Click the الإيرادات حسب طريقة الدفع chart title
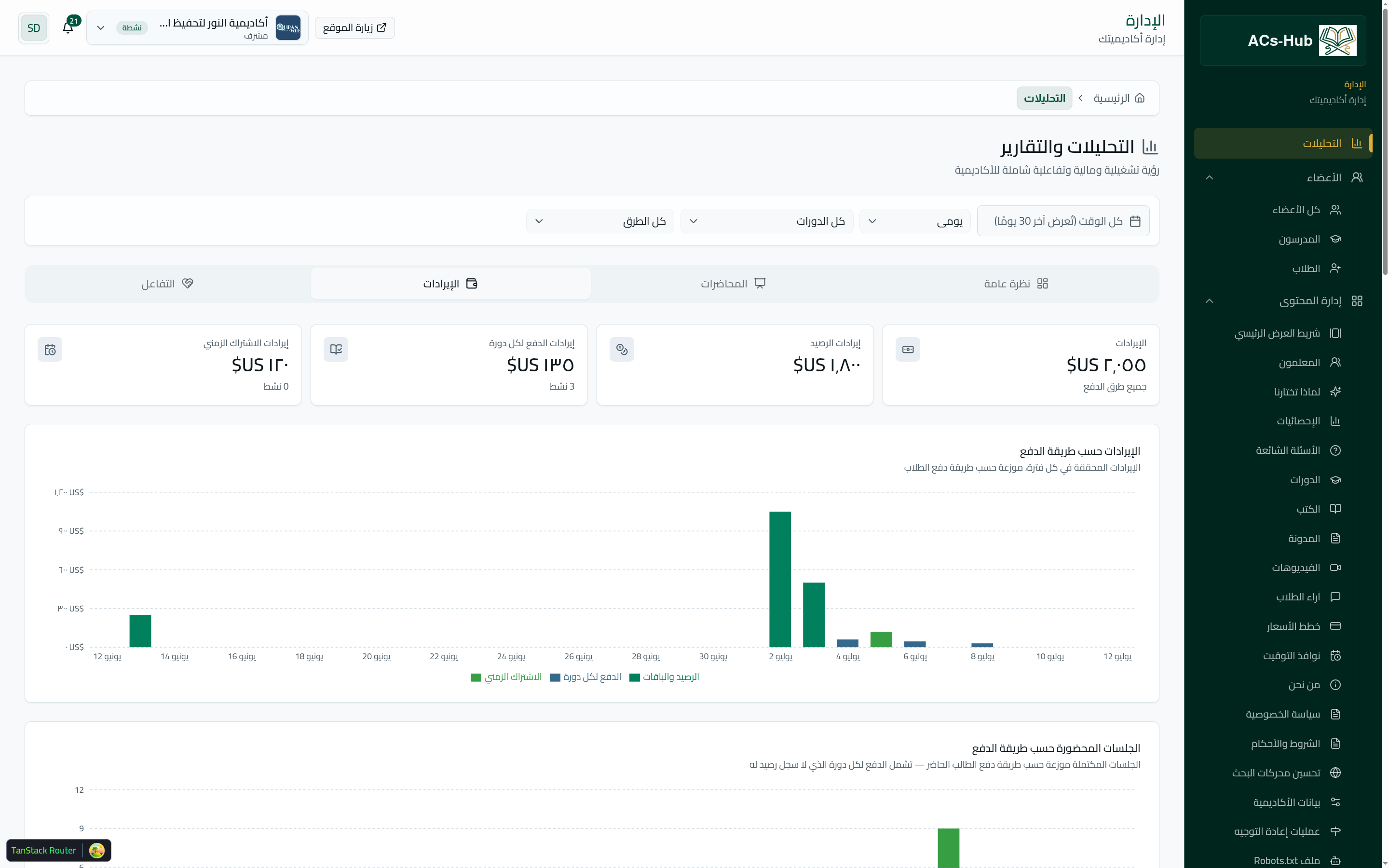This screenshot has width=1389, height=868. click(1080, 451)
